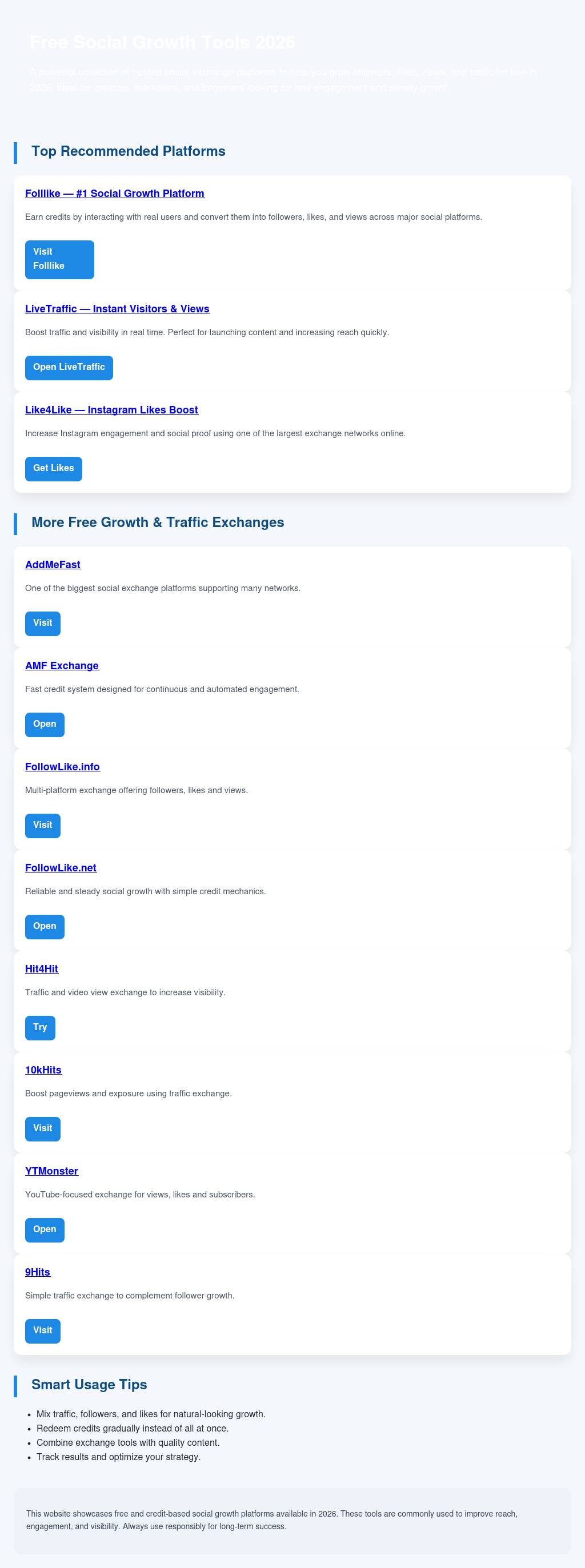Click the YTMonster title link
This screenshot has width=585, height=1568.
(52, 1171)
